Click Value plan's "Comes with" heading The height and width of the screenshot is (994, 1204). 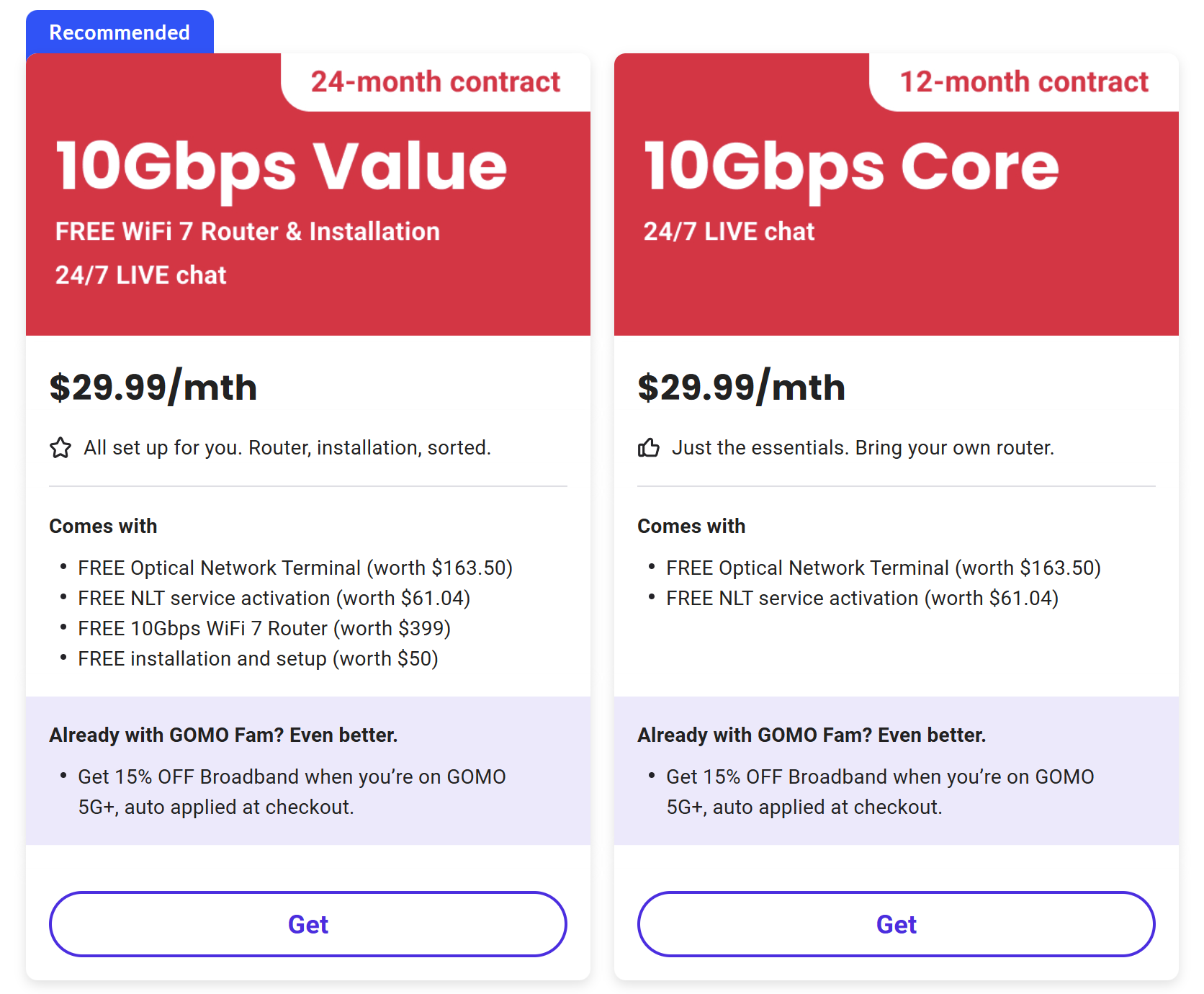[x=103, y=527]
